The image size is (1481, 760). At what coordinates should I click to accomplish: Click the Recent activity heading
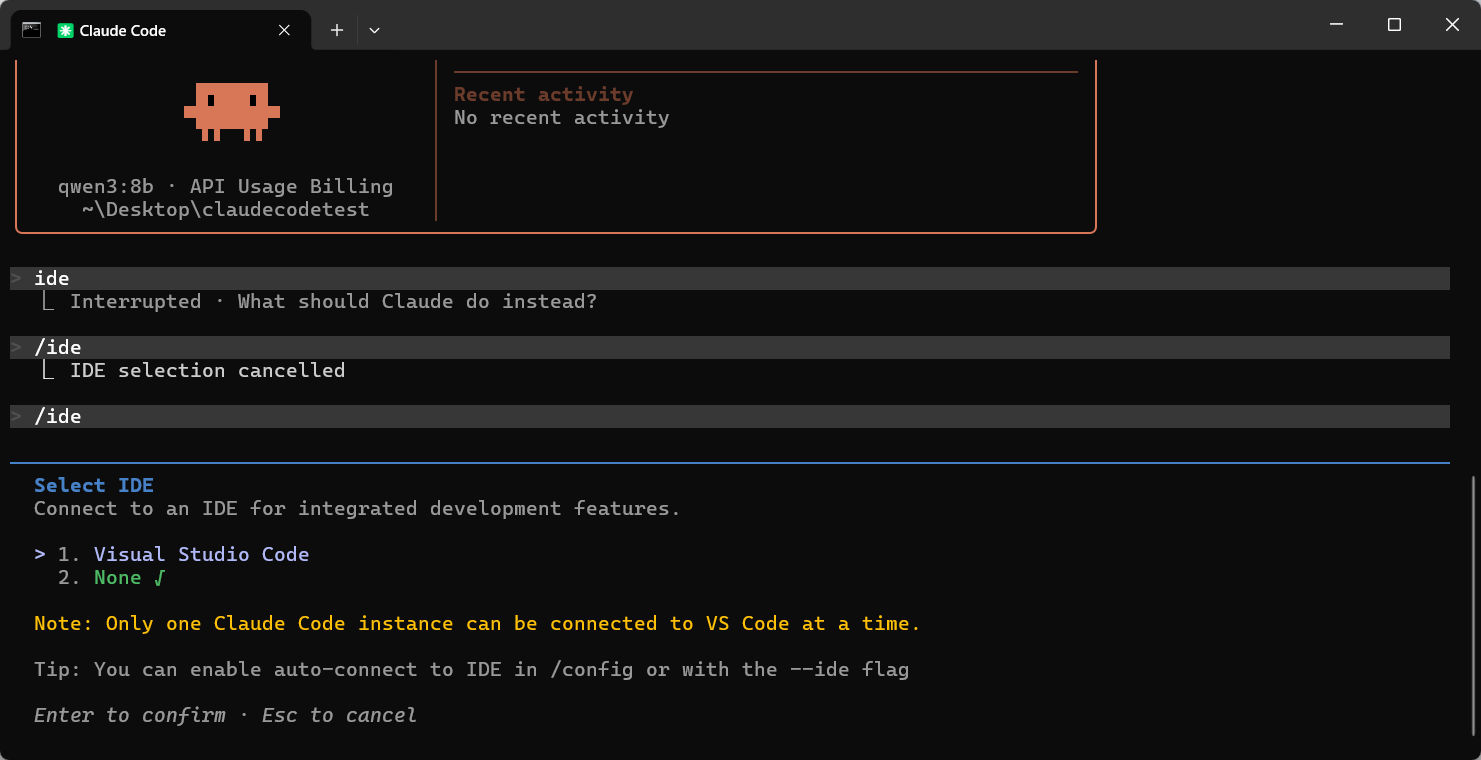coord(543,94)
